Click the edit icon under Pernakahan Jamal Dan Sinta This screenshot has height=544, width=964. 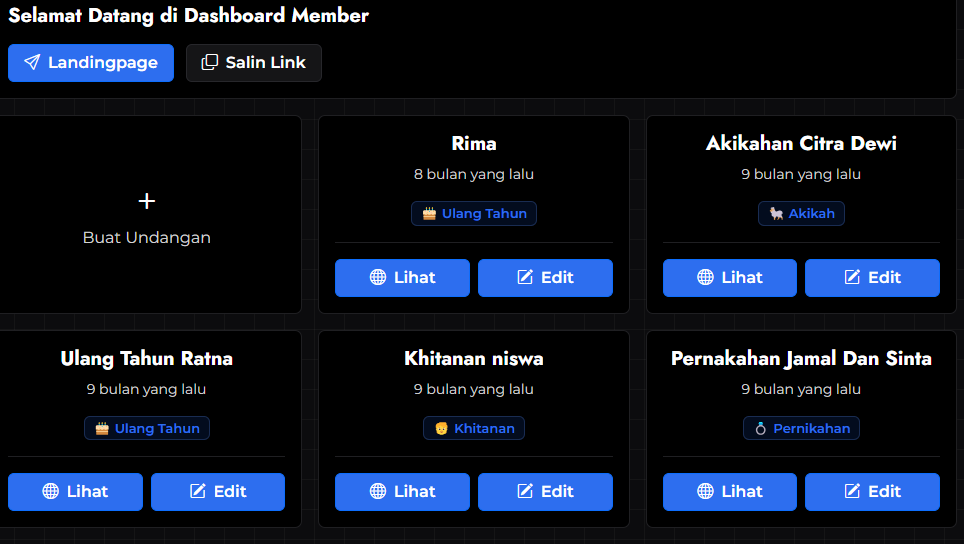click(x=852, y=492)
